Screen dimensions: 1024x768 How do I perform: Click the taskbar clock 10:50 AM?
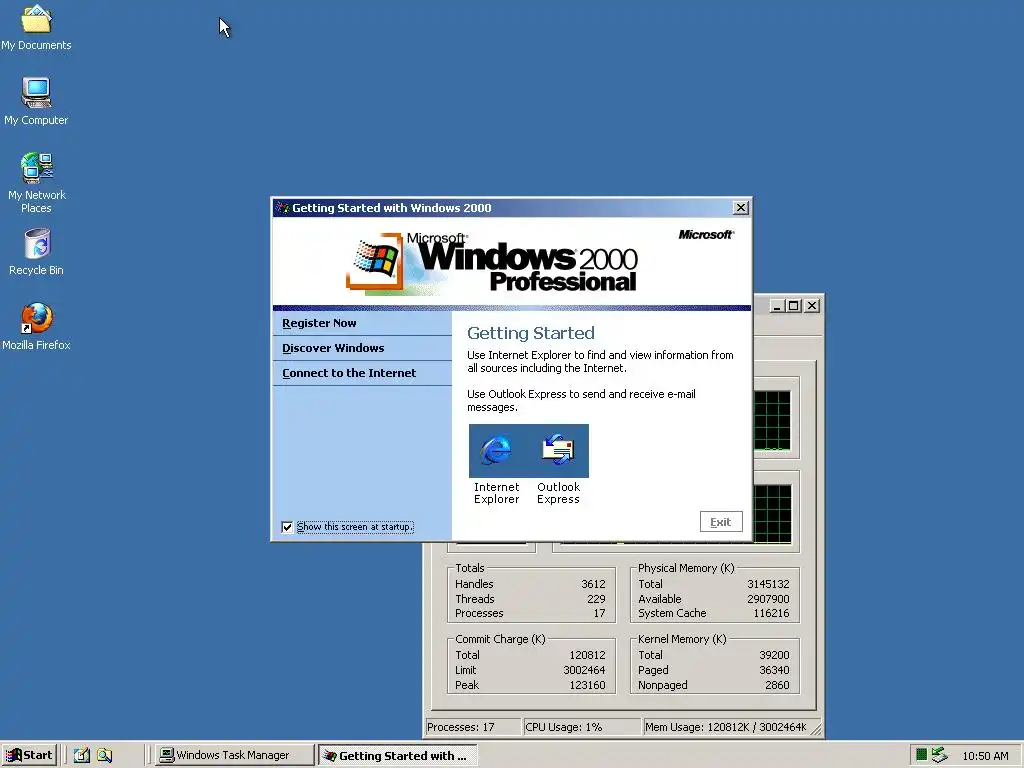tap(985, 756)
